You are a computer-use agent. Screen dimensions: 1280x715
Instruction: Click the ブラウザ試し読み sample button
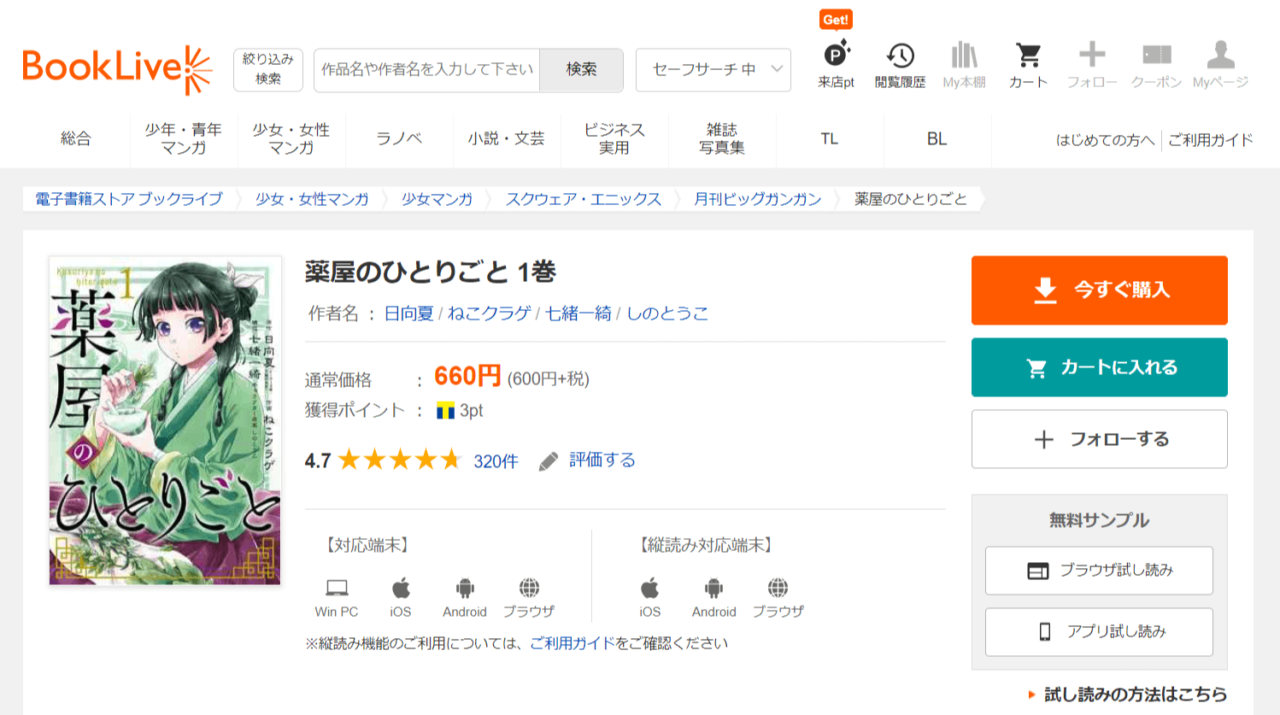tap(1099, 571)
